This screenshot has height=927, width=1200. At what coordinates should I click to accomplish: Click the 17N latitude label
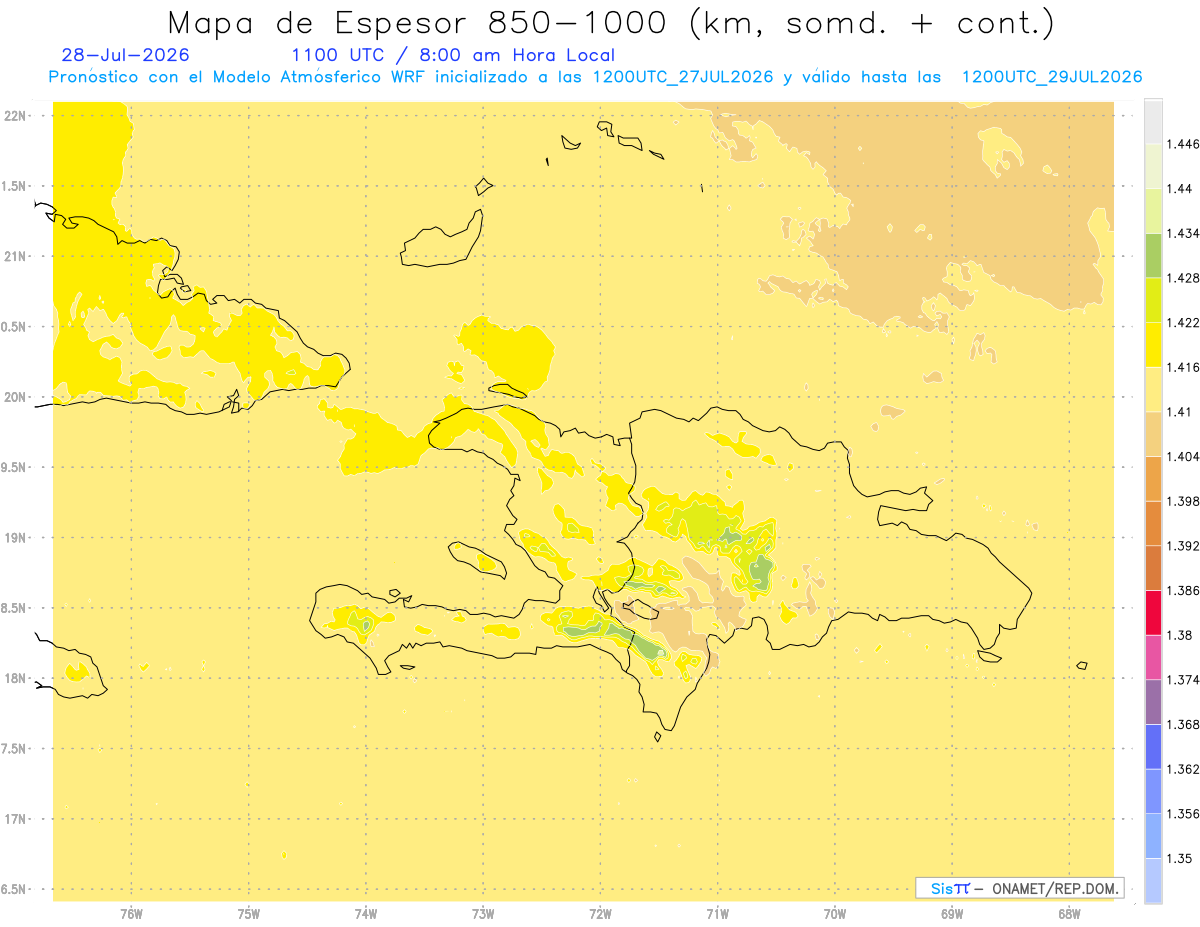[x=16, y=820]
